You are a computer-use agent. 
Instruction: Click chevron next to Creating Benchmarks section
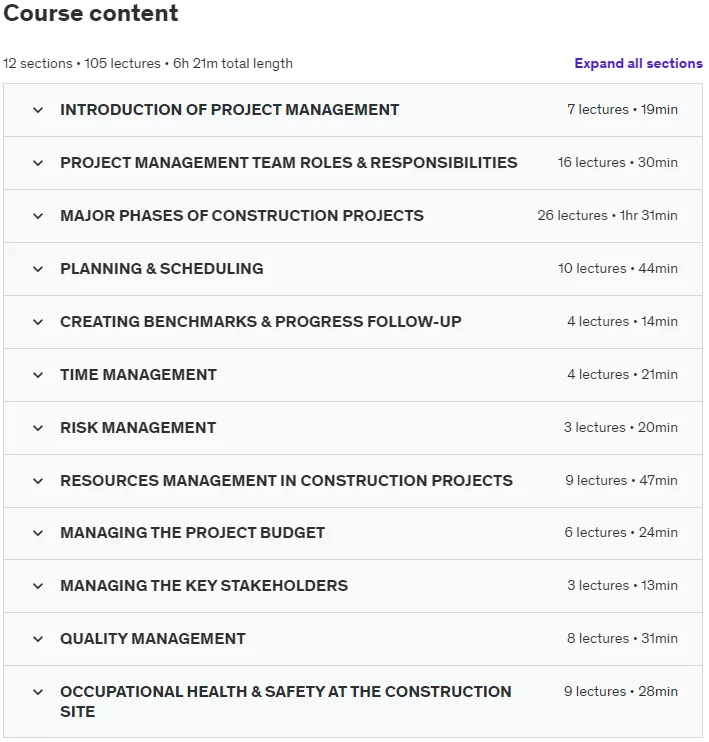(38, 322)
